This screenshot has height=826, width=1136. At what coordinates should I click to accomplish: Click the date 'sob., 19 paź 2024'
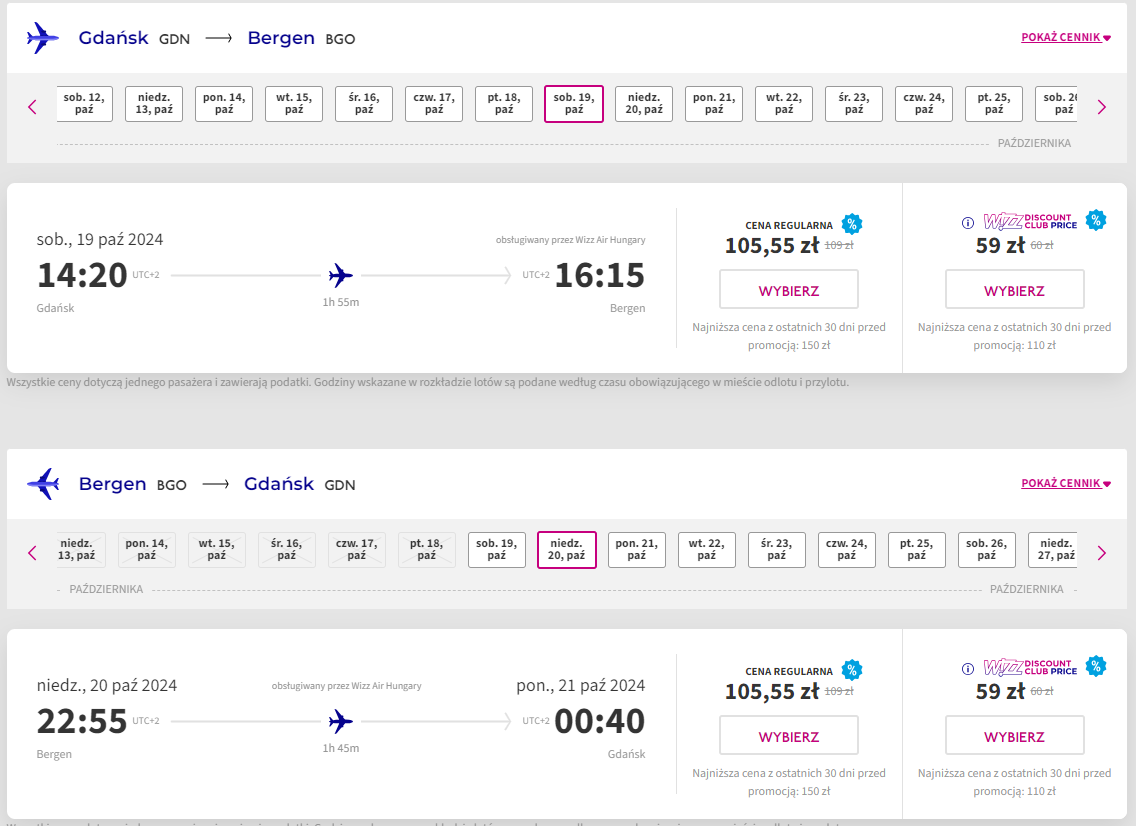click(x=100, y=239)
